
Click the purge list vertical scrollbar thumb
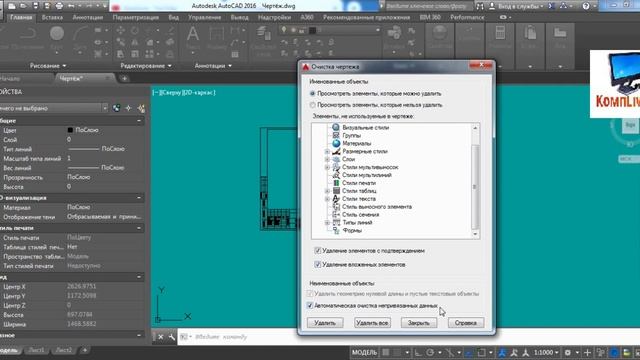click(475, 187)
